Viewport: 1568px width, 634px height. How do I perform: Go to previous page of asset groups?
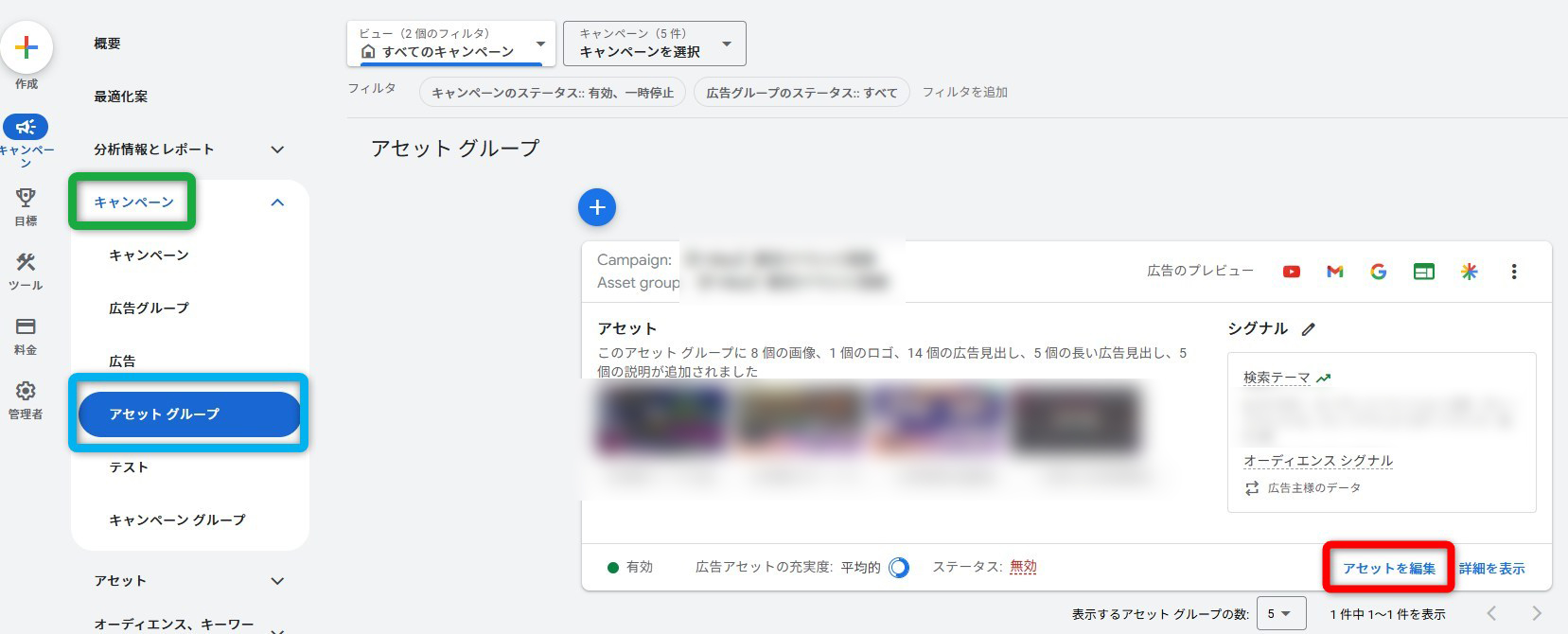(x=1491, y=614)
